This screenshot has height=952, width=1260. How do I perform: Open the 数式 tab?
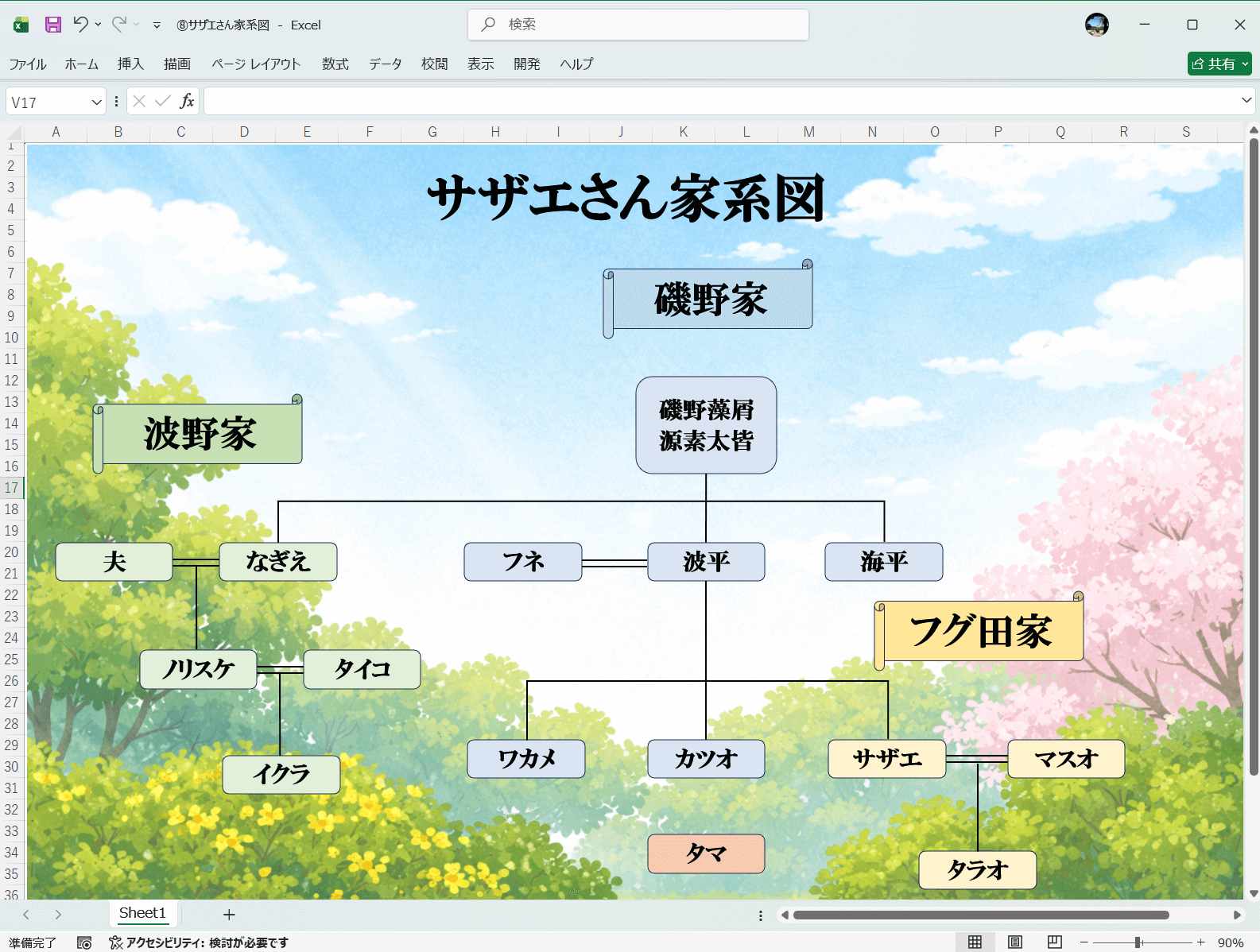tap(335, 64)
